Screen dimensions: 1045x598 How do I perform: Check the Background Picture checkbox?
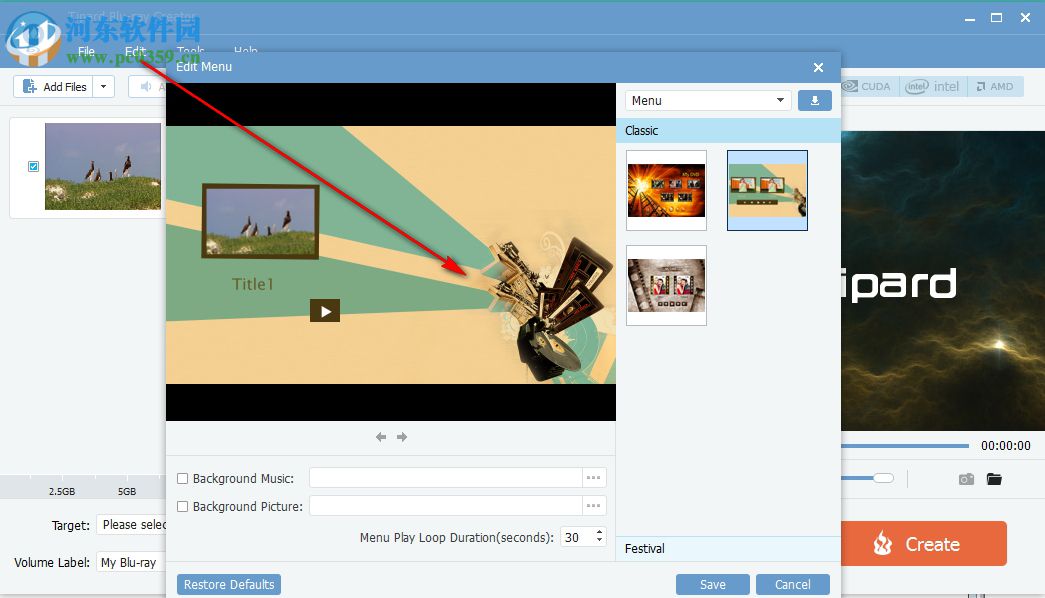(182, 506)
